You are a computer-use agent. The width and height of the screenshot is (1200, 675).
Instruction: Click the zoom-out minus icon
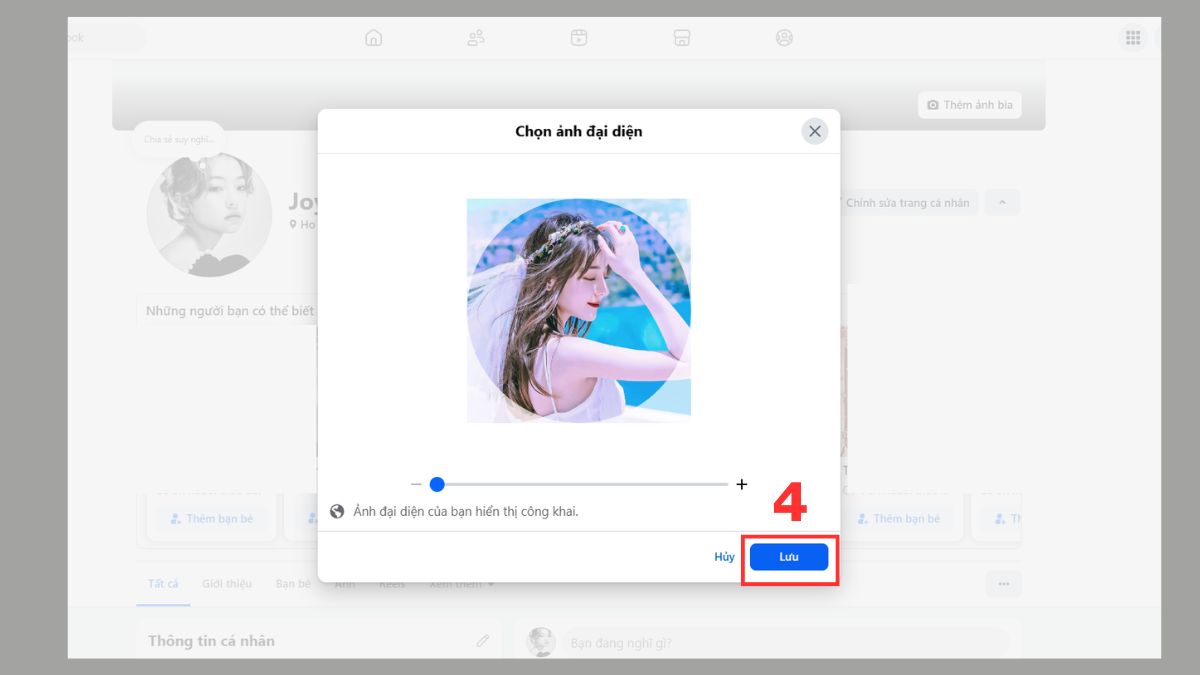pyautogui.click(x=416, y=484)
